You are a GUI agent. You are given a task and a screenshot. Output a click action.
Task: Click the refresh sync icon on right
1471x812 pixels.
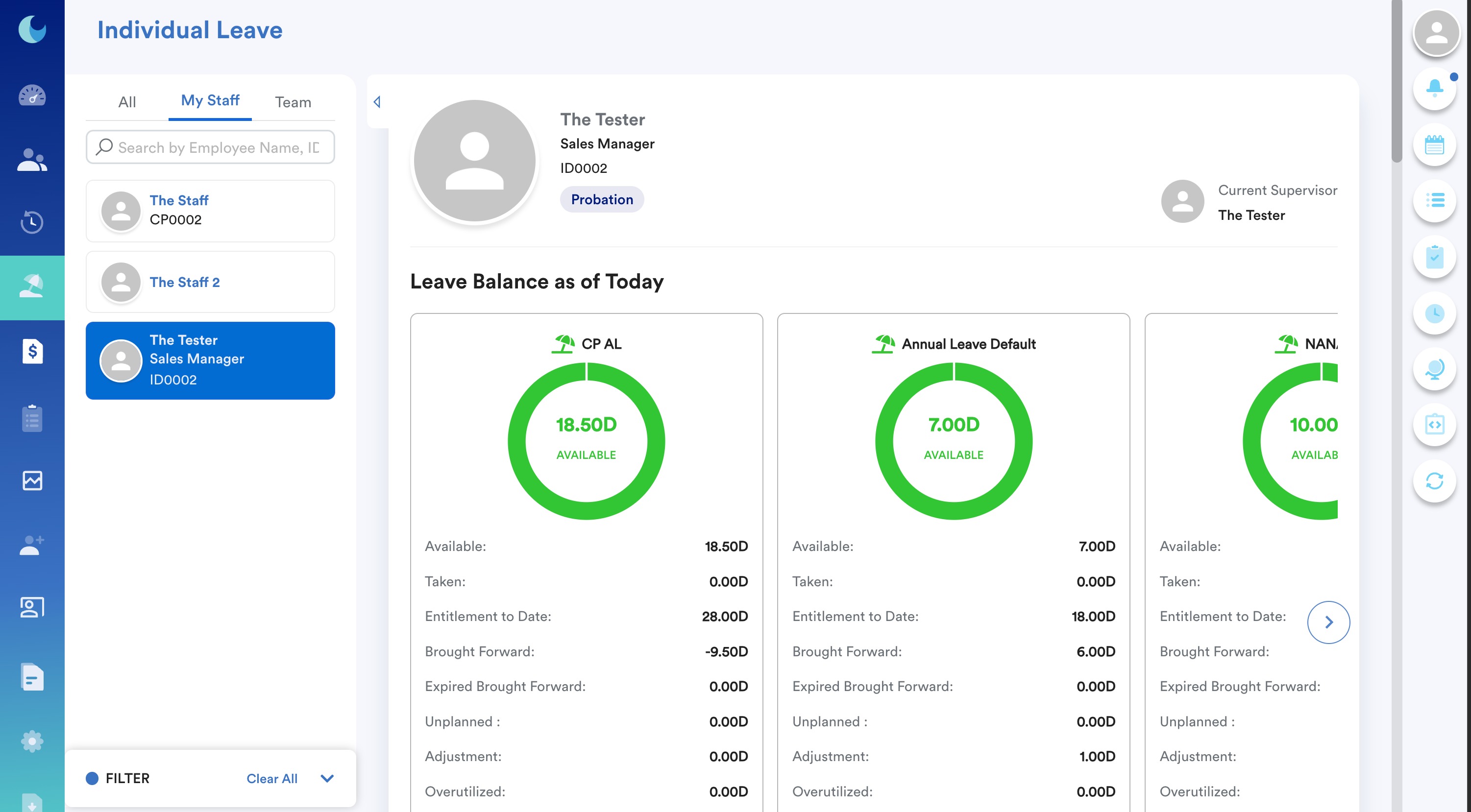point(1434,480)
